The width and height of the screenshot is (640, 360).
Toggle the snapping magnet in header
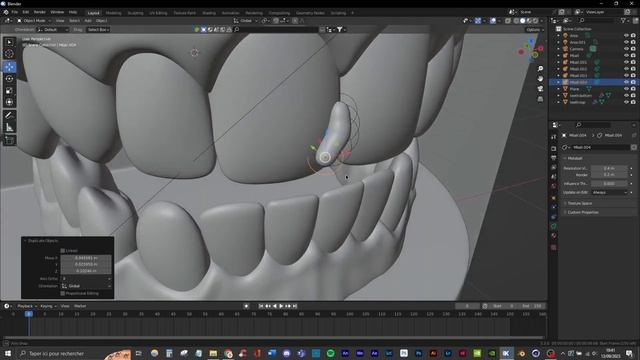[276, 20]
